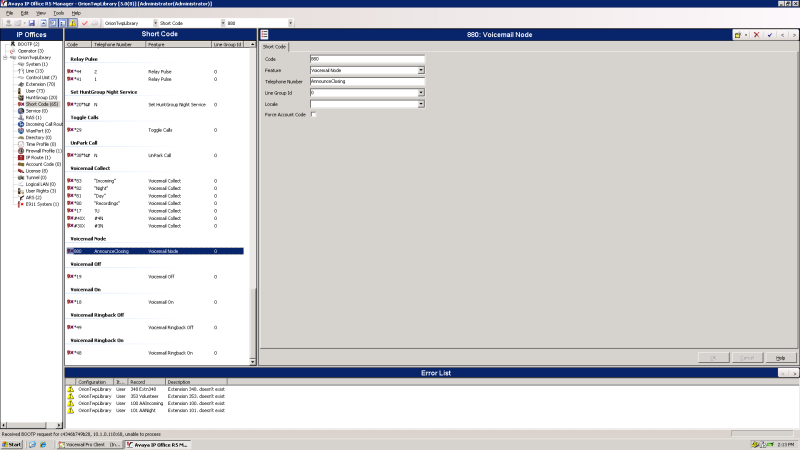800x450 pixels.
Task: Sort the error list by Description column header
Action: [196, 382]
